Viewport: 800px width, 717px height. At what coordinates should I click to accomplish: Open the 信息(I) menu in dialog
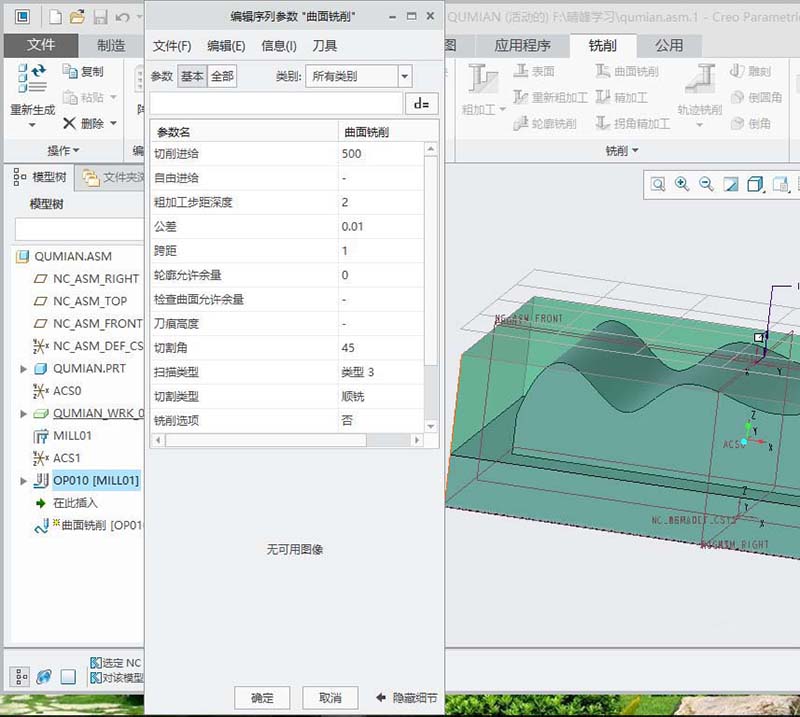pos(279,46)
